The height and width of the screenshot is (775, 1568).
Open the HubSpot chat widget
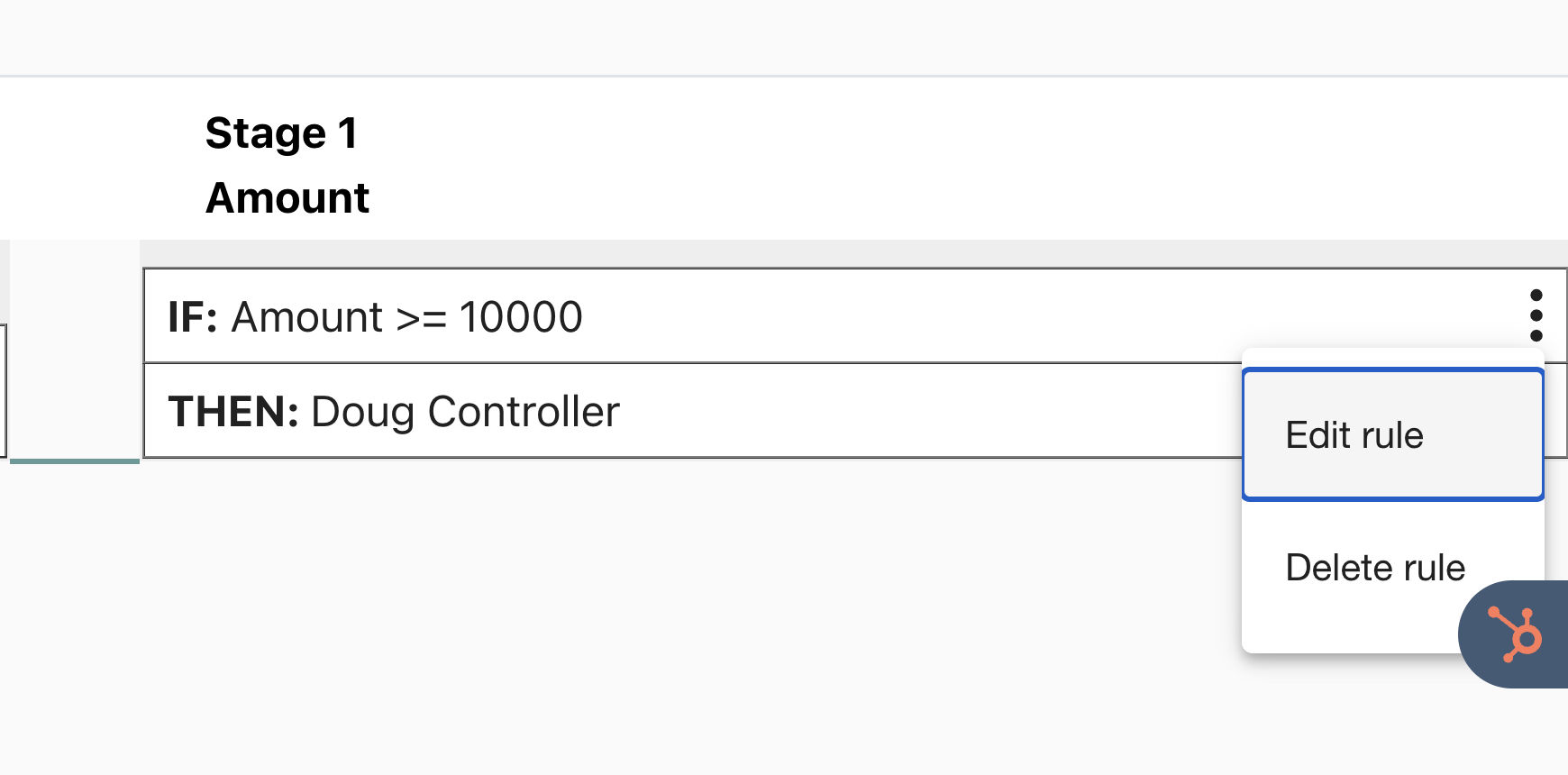pos(1514,634)
